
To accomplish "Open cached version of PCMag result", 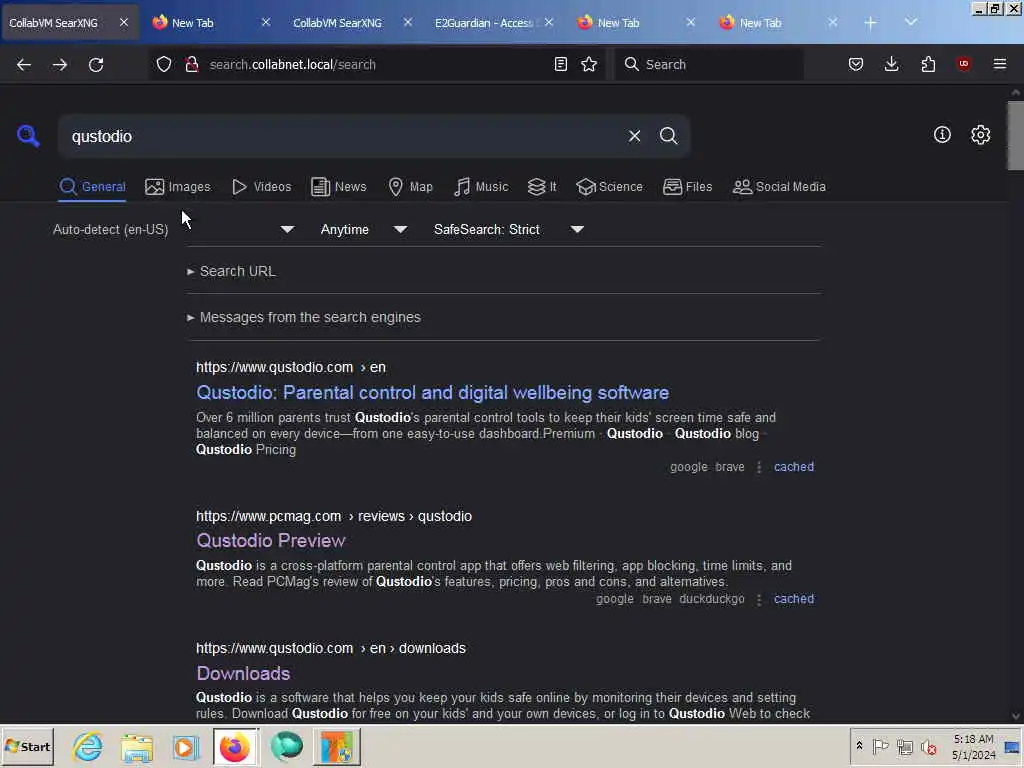I will (793, 599).
